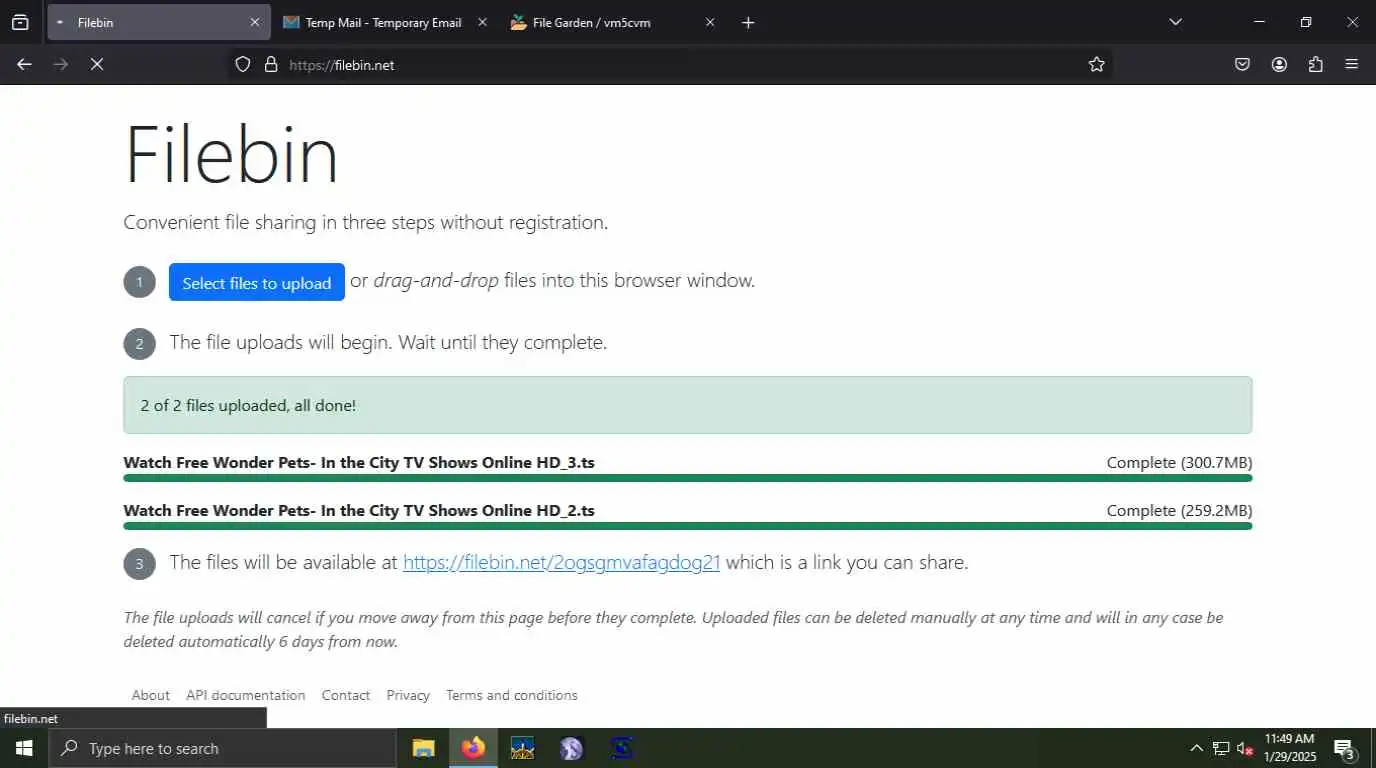Click the site padlock security icon
Screen dimensions: 1376x768
pos(270,64)
